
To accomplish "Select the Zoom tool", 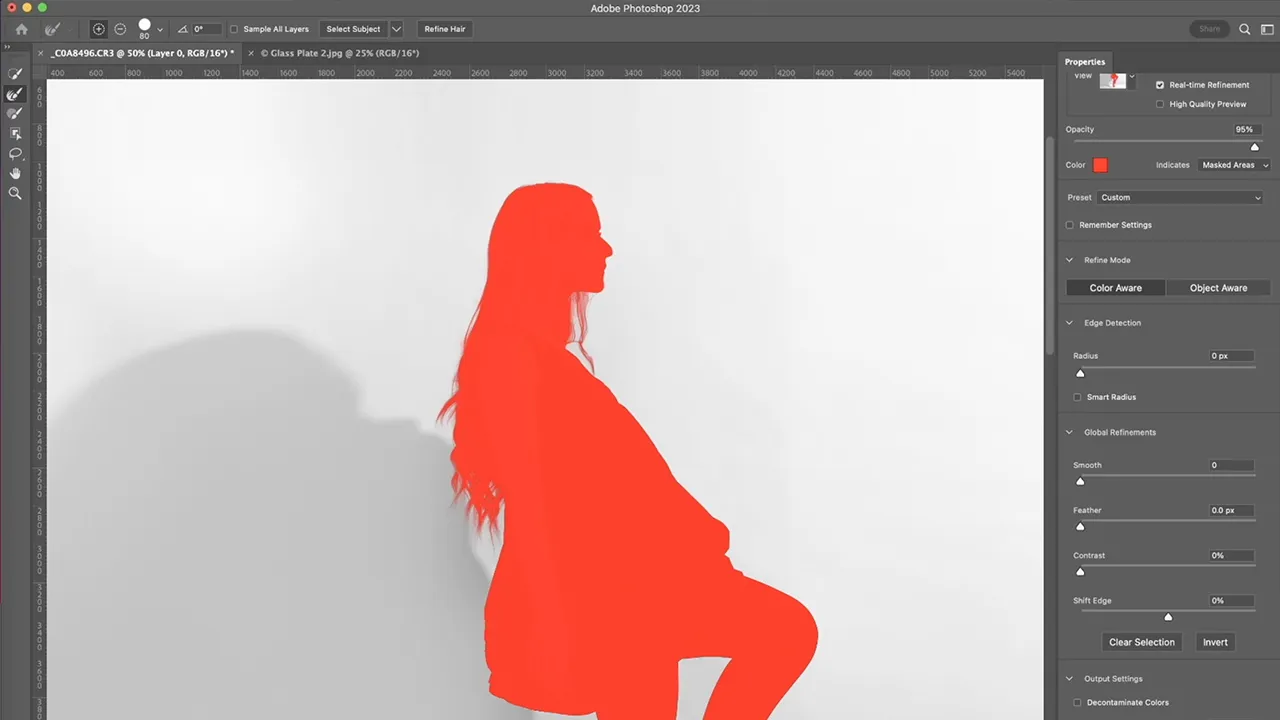I will (x=15, y=194).
